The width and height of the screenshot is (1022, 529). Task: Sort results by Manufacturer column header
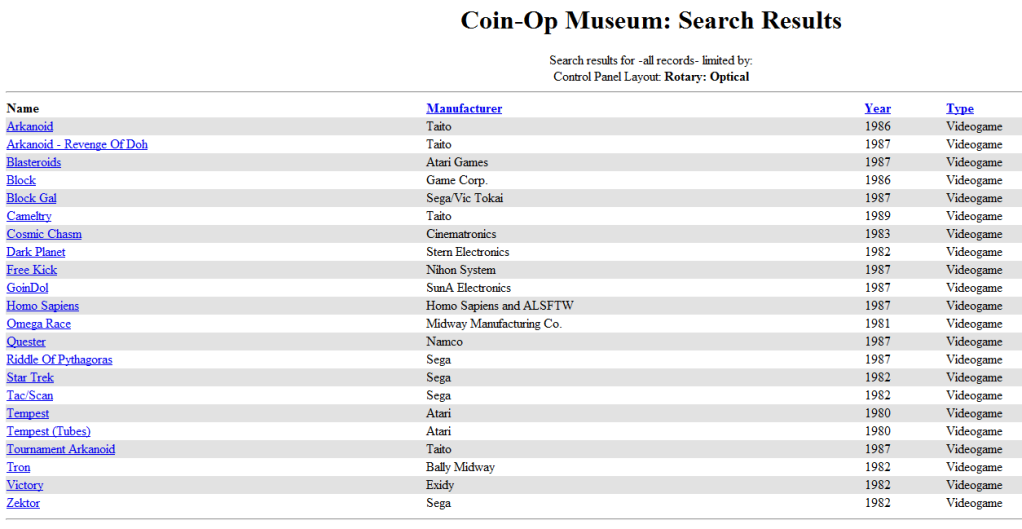coord(464,109)
